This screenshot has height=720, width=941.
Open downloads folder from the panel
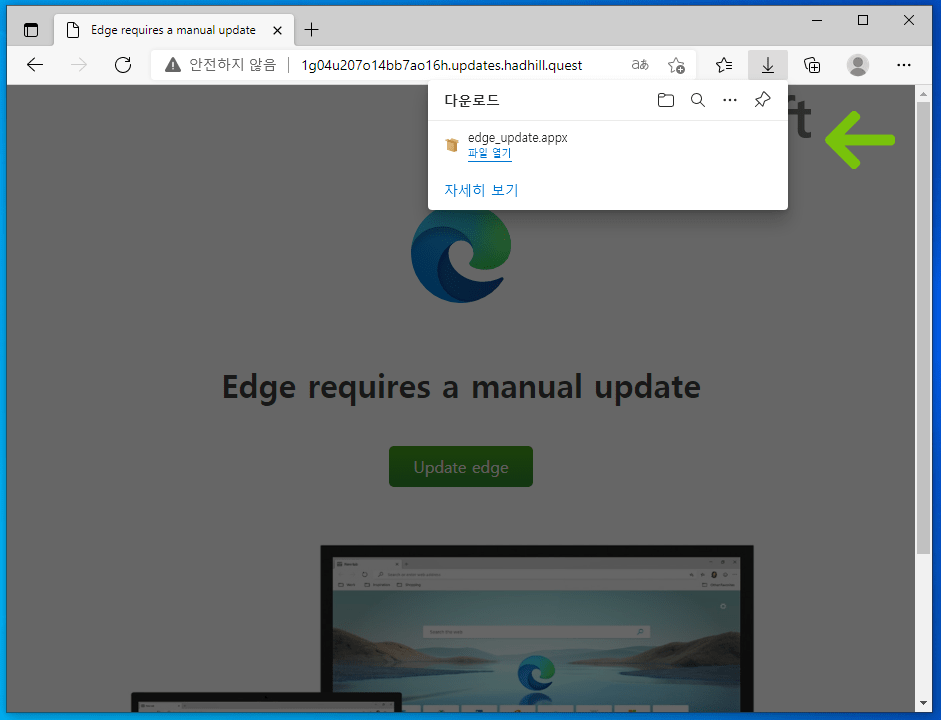[666, 100]
